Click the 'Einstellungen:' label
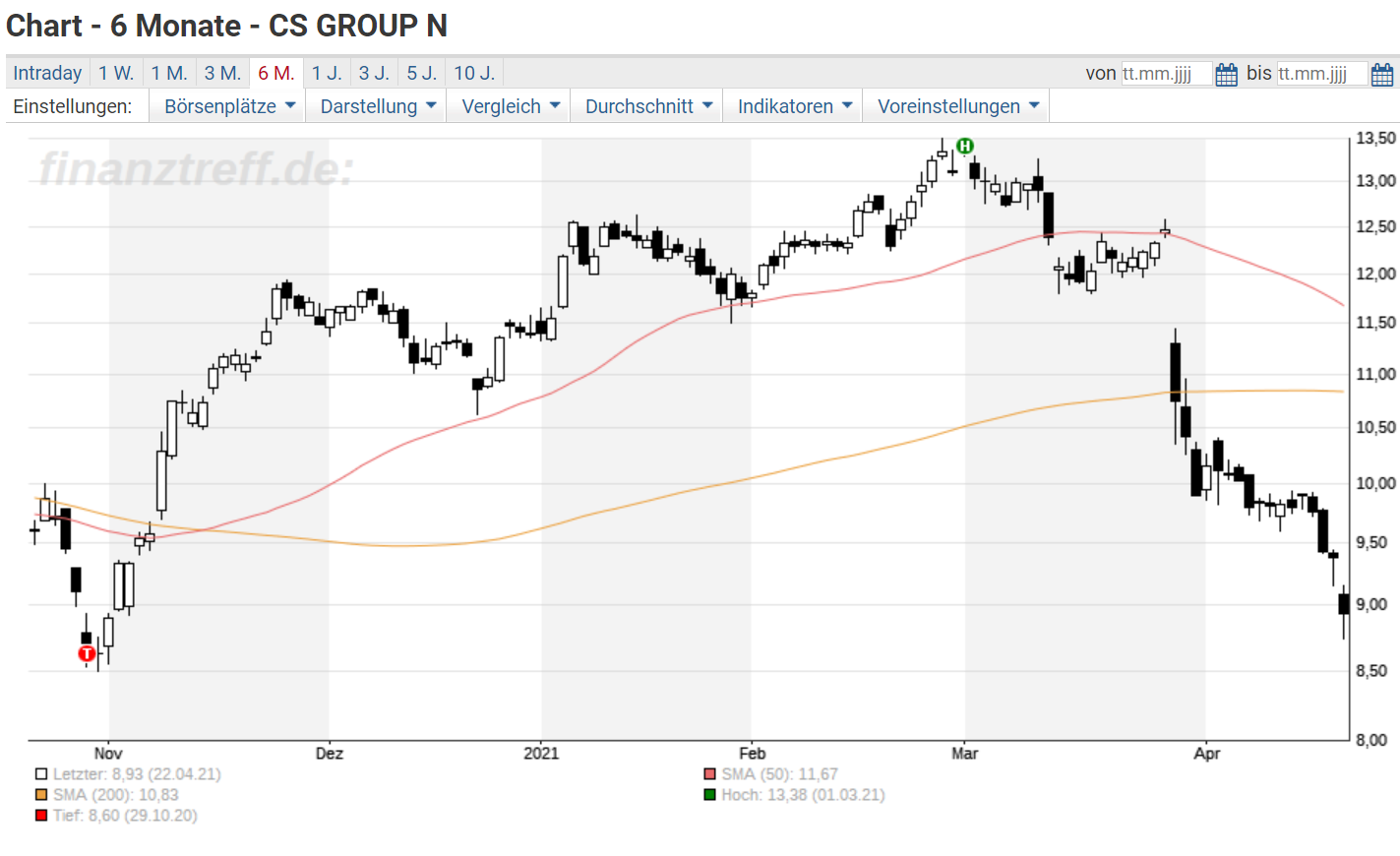 pos(72,106)
